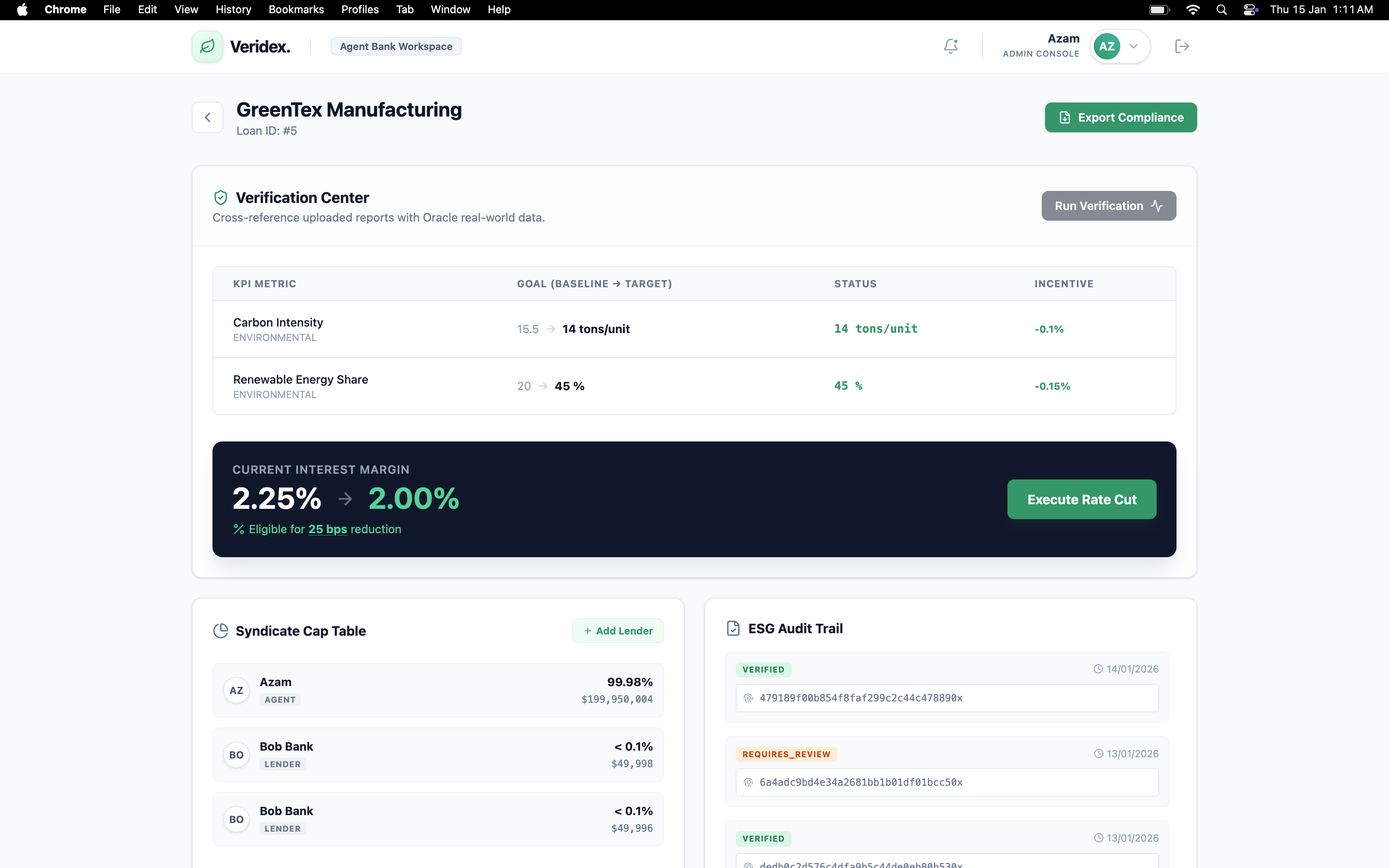
Task: Click the Run Verification button
Action: (x=1108, y=205)
